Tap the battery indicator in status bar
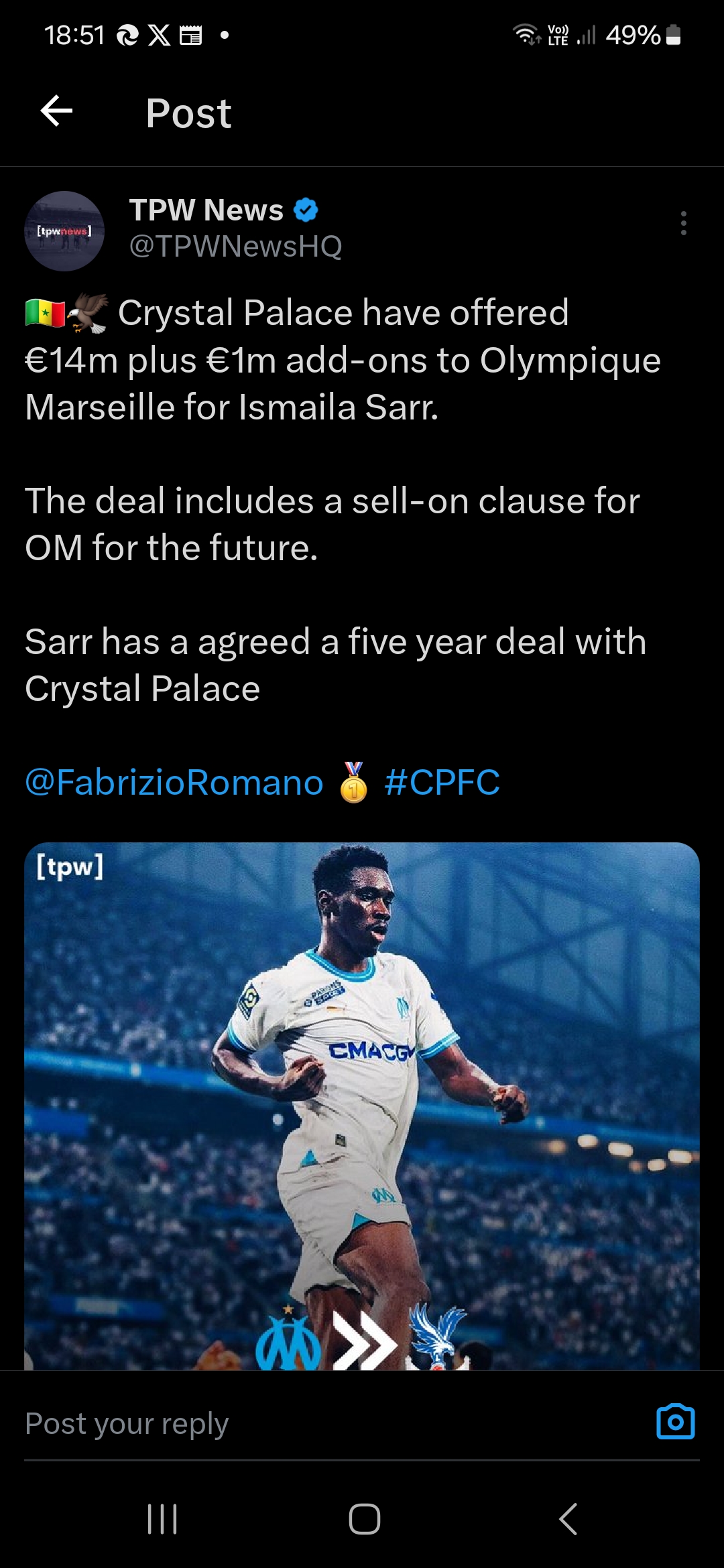The height and width of the screenshot is (1568, 724). pyautogui.click(x=674, y=35)
